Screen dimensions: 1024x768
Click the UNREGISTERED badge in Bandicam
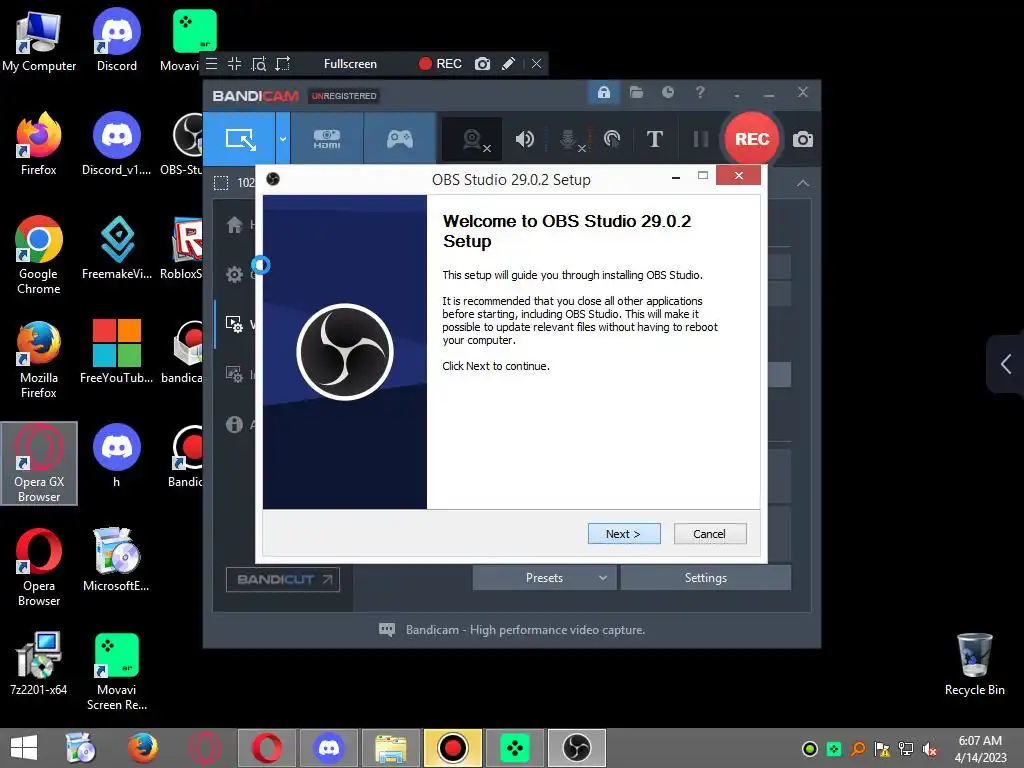tap(344, 96)
